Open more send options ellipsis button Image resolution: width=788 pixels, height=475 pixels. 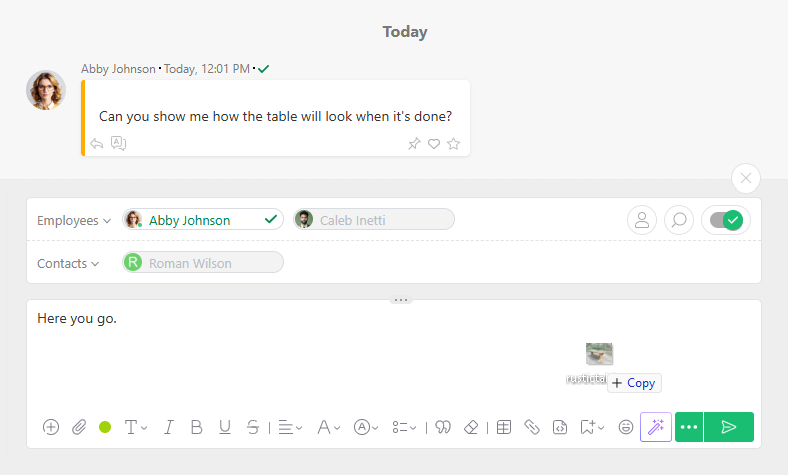[689, 427]
